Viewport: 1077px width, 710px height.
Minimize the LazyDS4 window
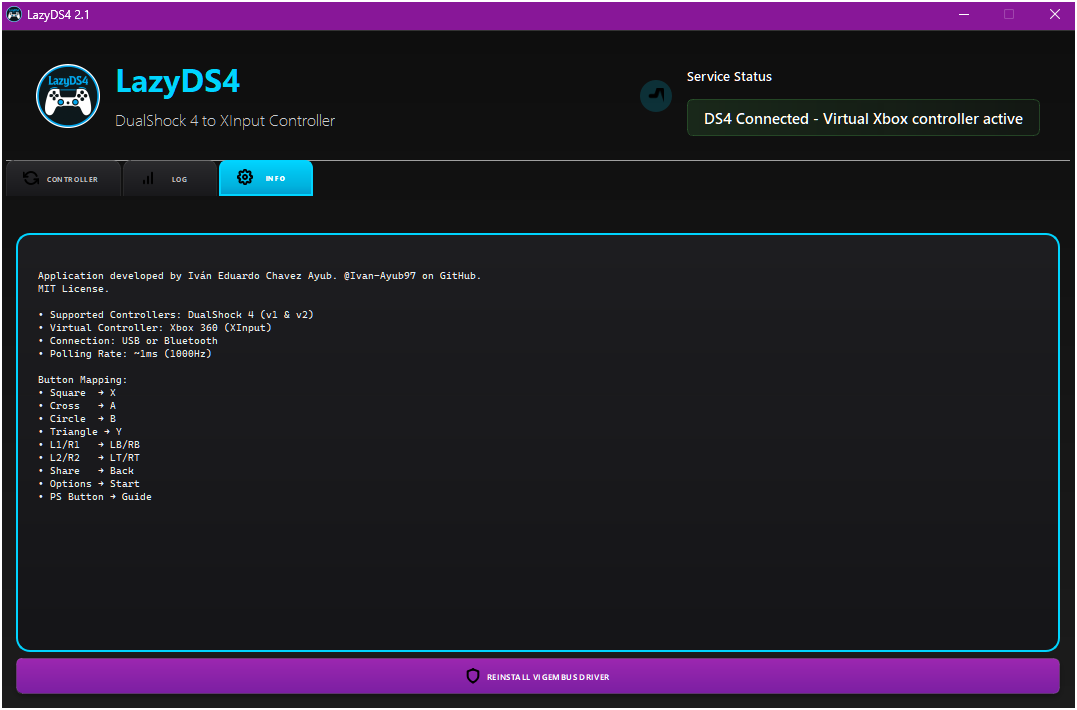tap(964, 14)
